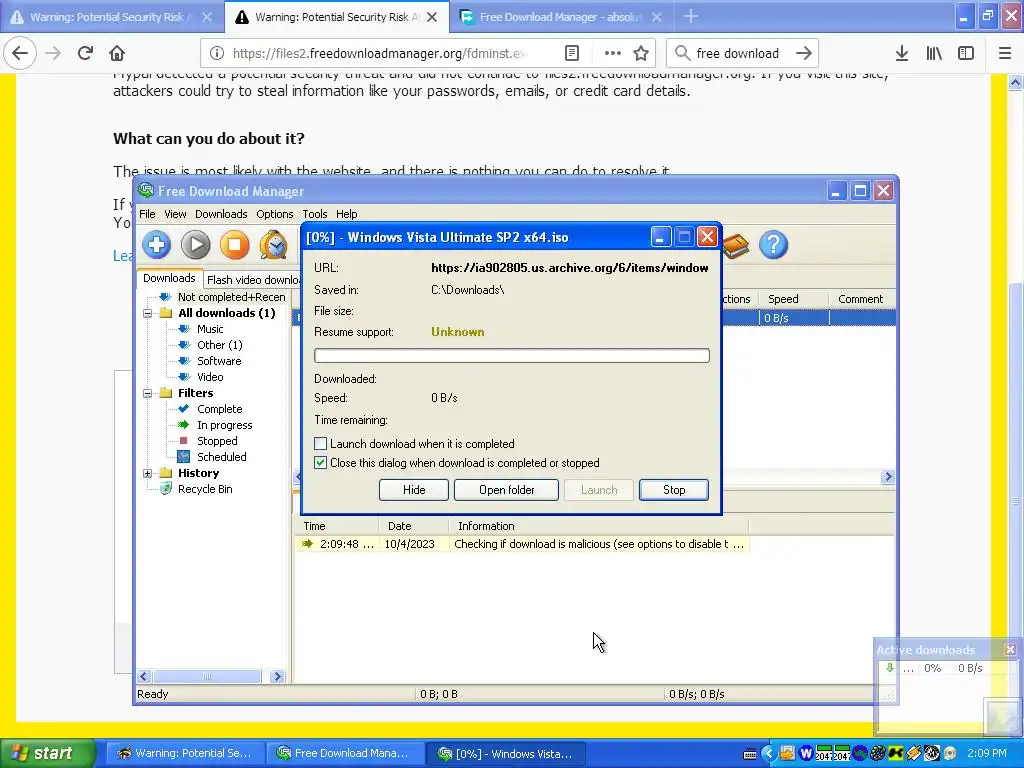The height and width of the screenshot is (768, 1024).
Task: Open Firefox downloads arrow icon
Action: pyautogui.click(x=901, y=54)
